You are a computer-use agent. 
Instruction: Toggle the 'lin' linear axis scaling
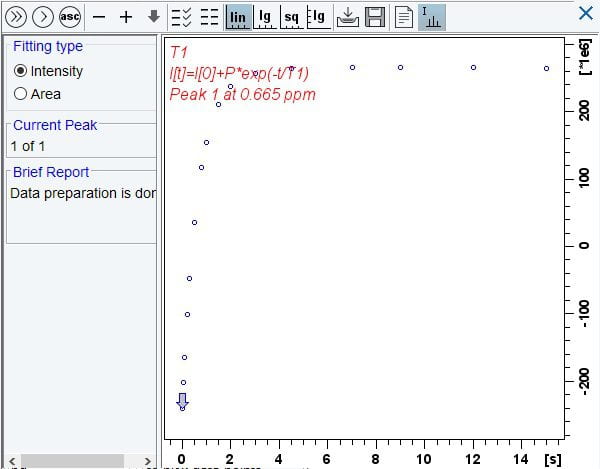click(x=238, y=16)
